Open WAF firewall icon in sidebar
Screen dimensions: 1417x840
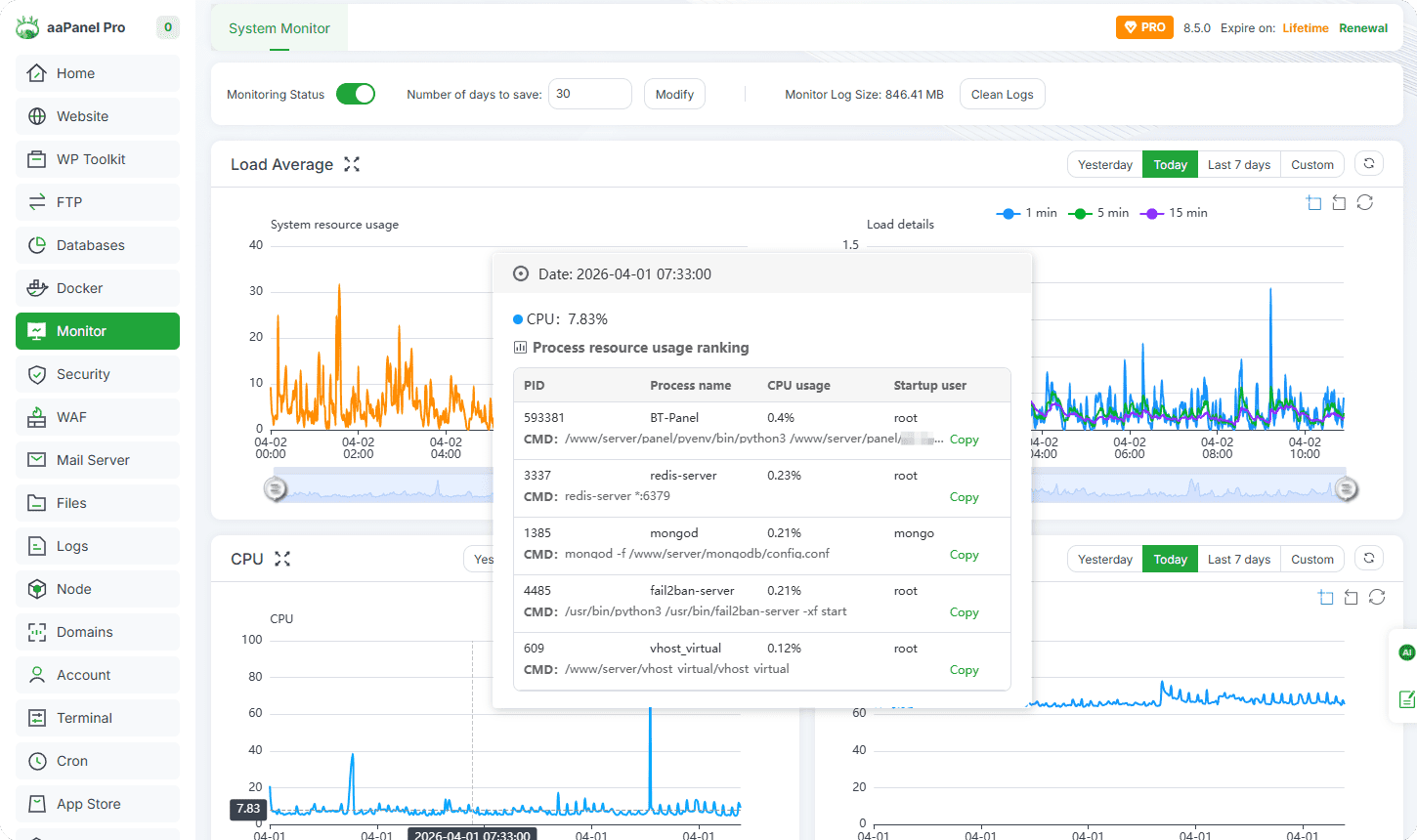coord(37,417)
